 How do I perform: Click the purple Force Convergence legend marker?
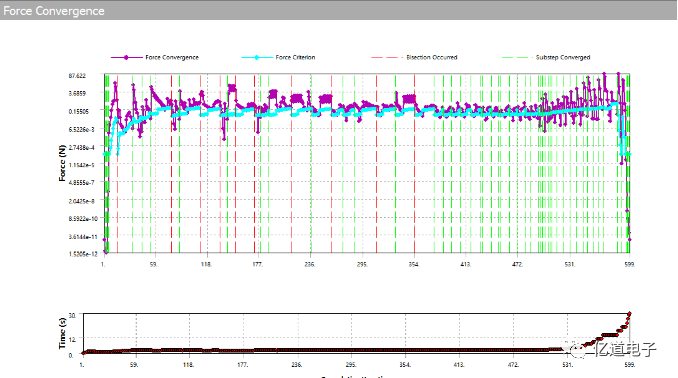pyautogui.click(x=126, y=58)
